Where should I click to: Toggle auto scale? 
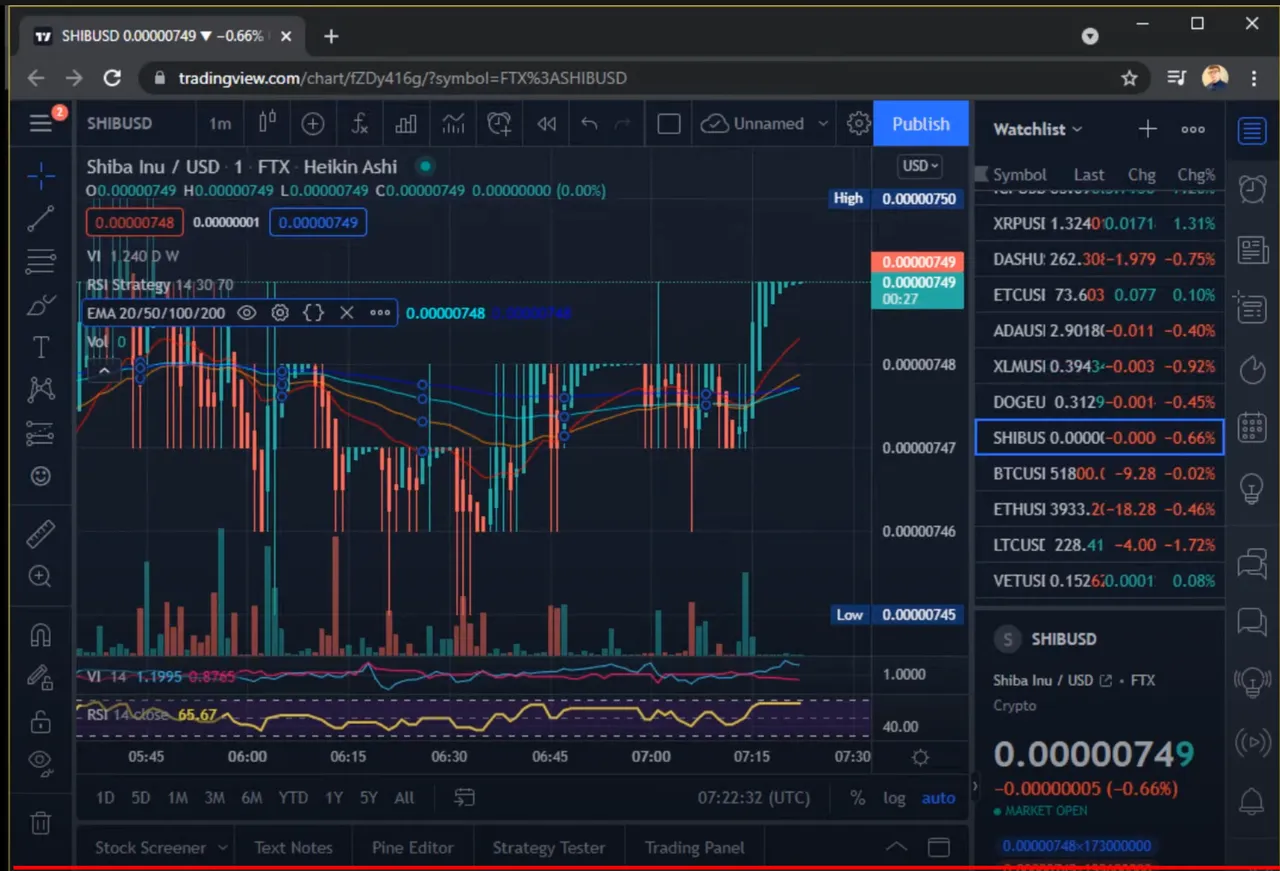pyautogui.click(x=939, y=797)
